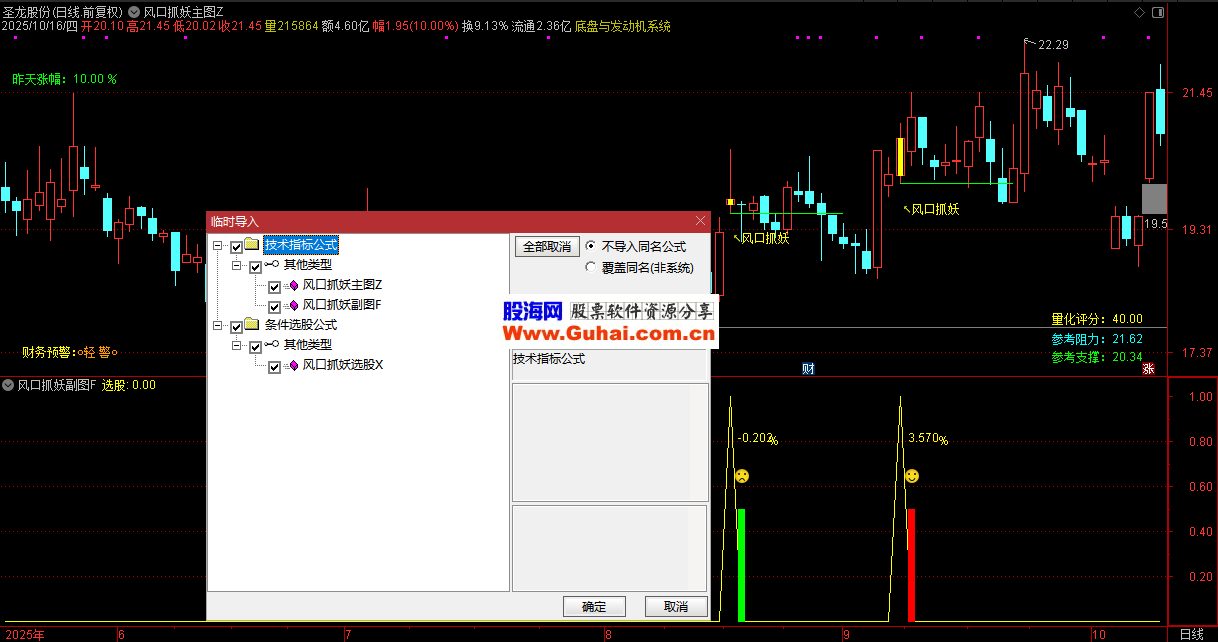This screenshot has height=642, width=1218.
Task: Click the 全部取消 button
Action: pyautogui.click(x=546, y=246)
